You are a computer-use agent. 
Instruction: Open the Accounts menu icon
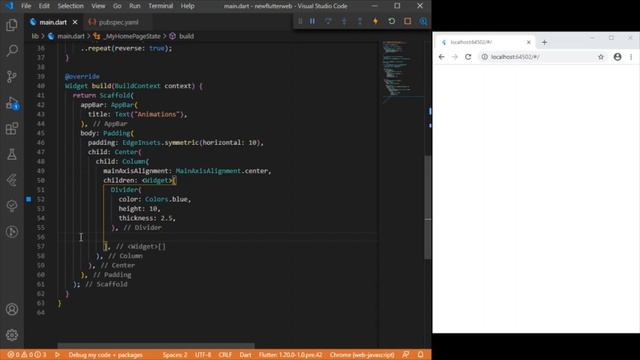(12, 309)
